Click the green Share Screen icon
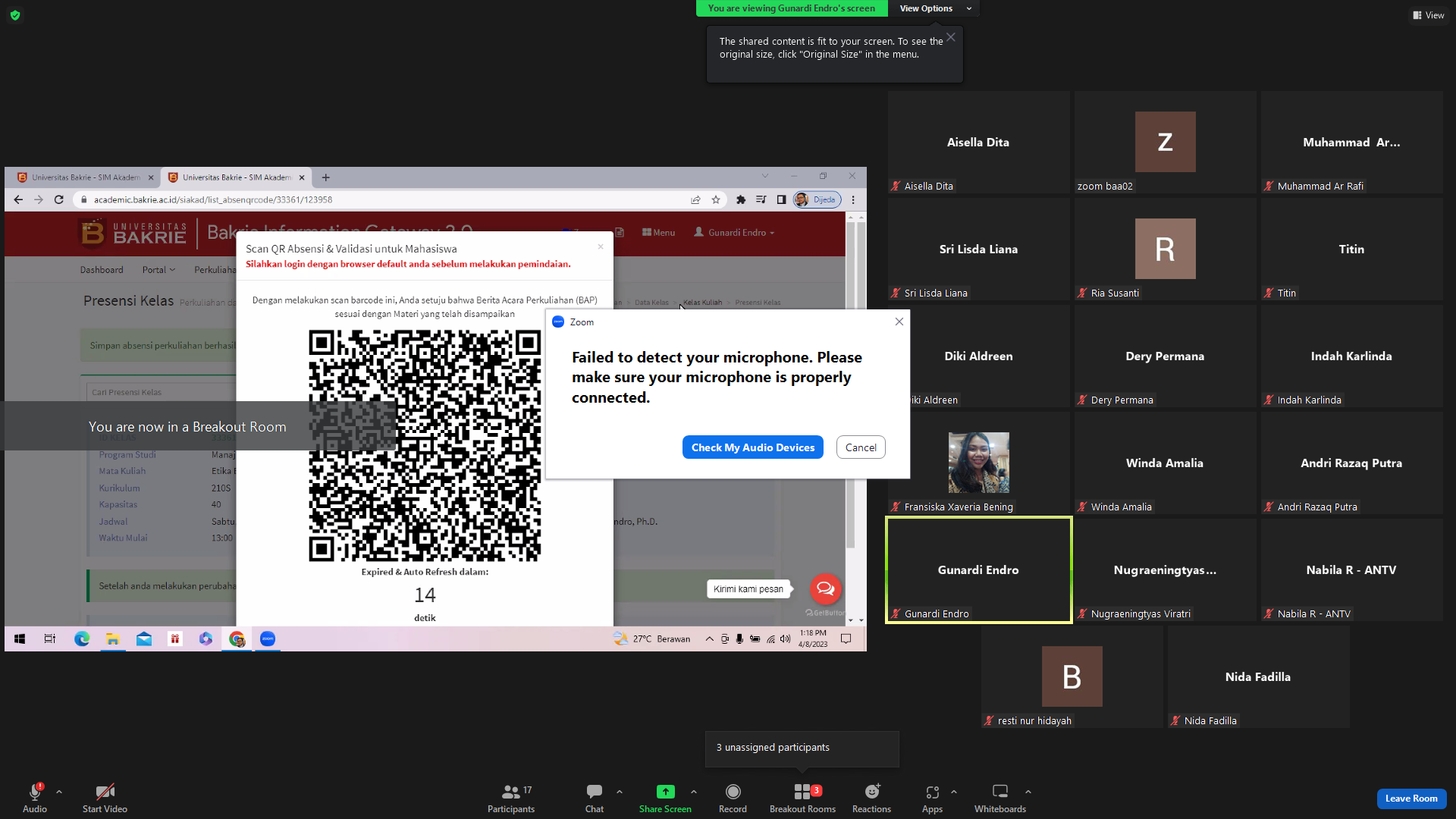This screenshot has height=819, width=1456. click(665, 792)
